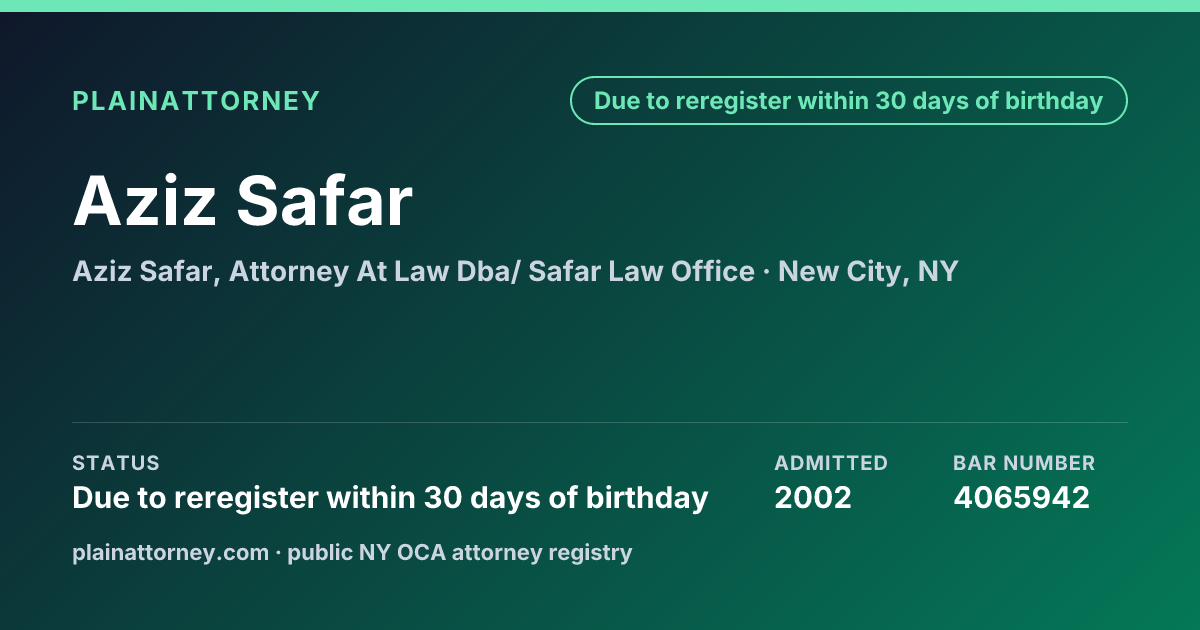1200x630 pixels.
Task: Click the reregister status pill badge at top
Action: 848,101
